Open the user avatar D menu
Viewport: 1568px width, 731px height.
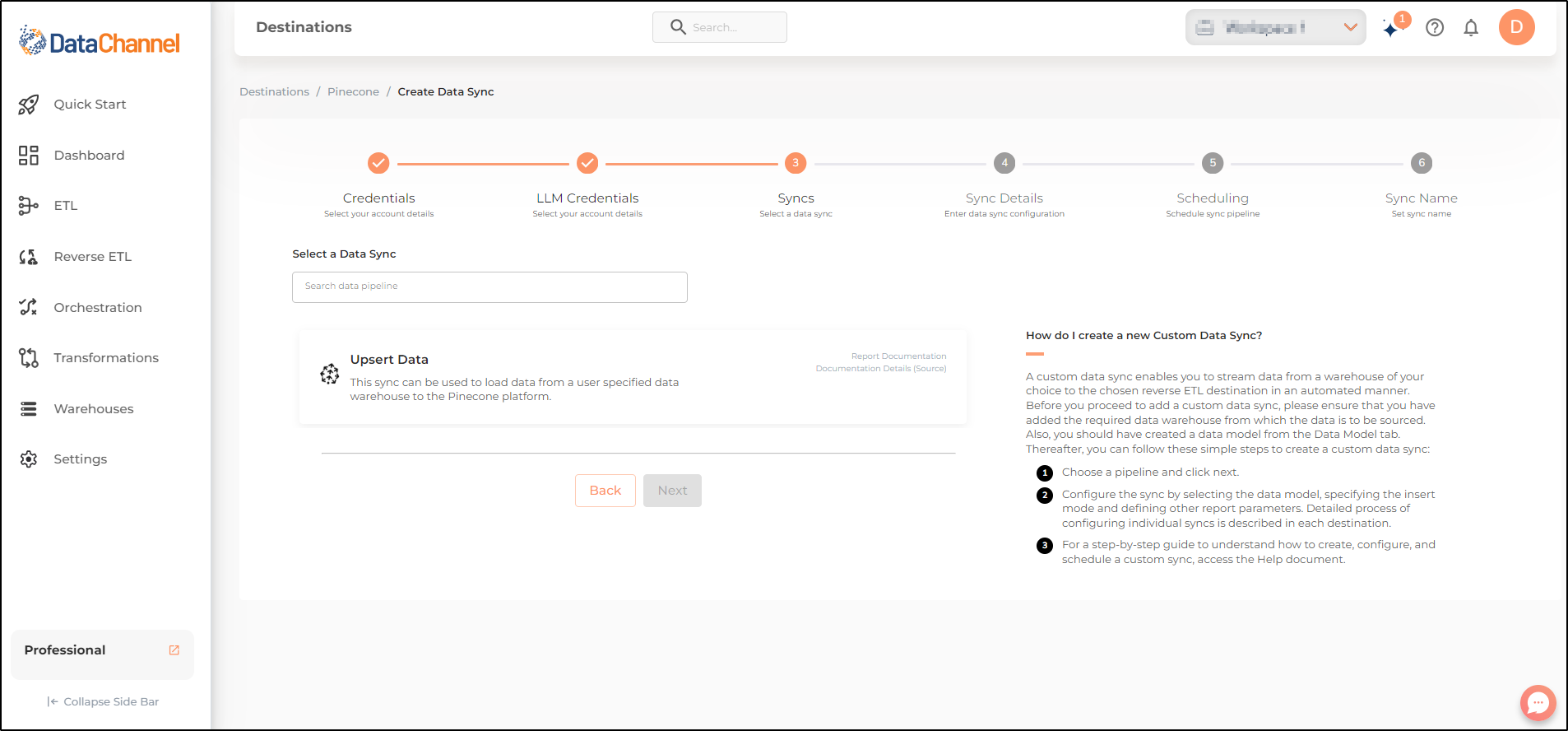point(1517,27)
